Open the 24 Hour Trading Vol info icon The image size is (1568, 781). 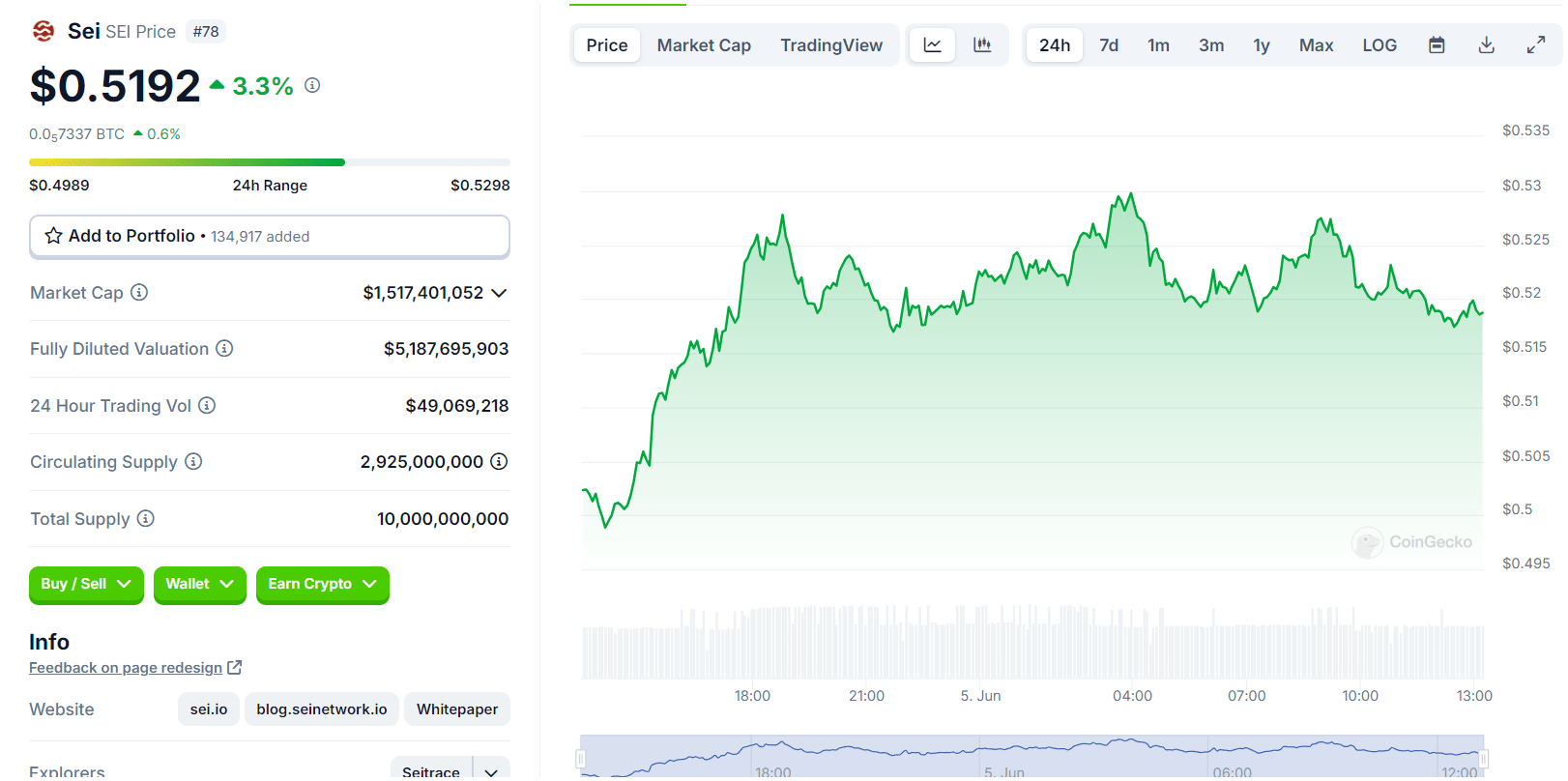pyautogui.click(x=207, y=405)
